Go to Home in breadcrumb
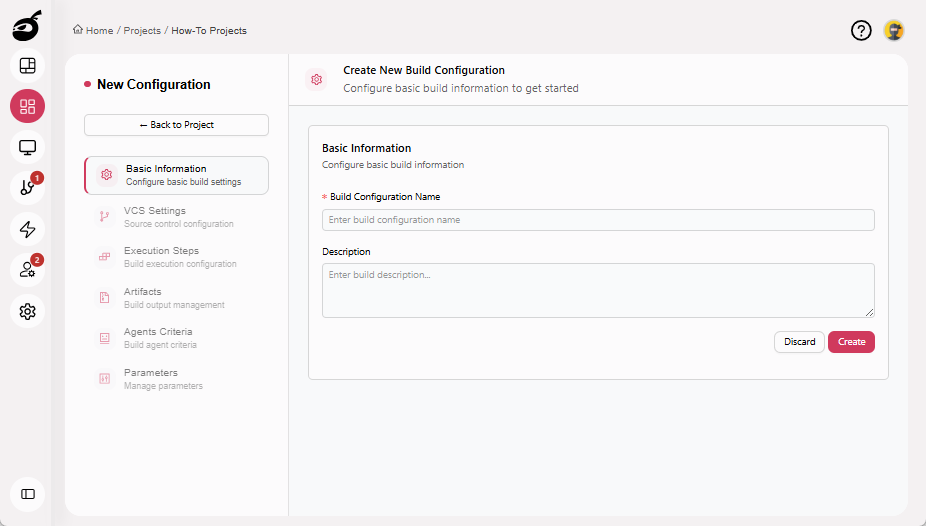Image resolution: width=926 pixels, height=526 pixels. (x=99, y=31)
